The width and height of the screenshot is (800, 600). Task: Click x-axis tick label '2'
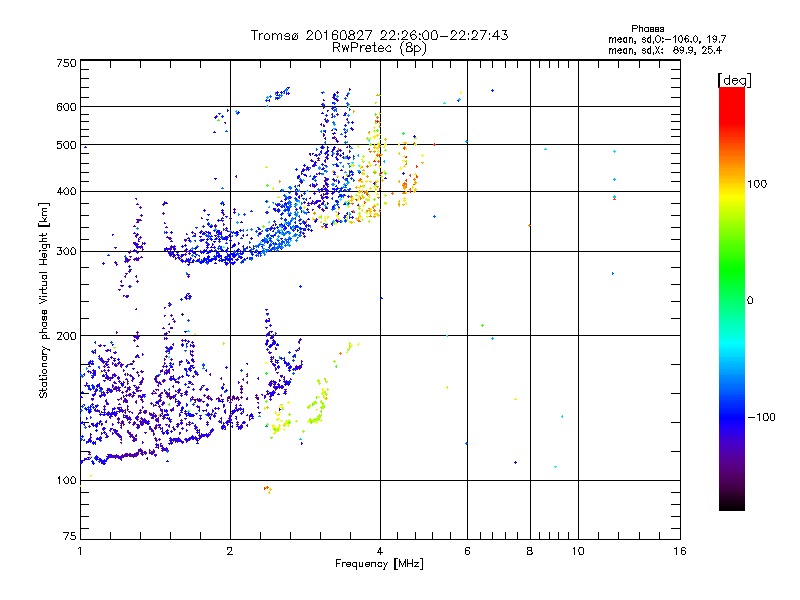[x=230, y=551]
